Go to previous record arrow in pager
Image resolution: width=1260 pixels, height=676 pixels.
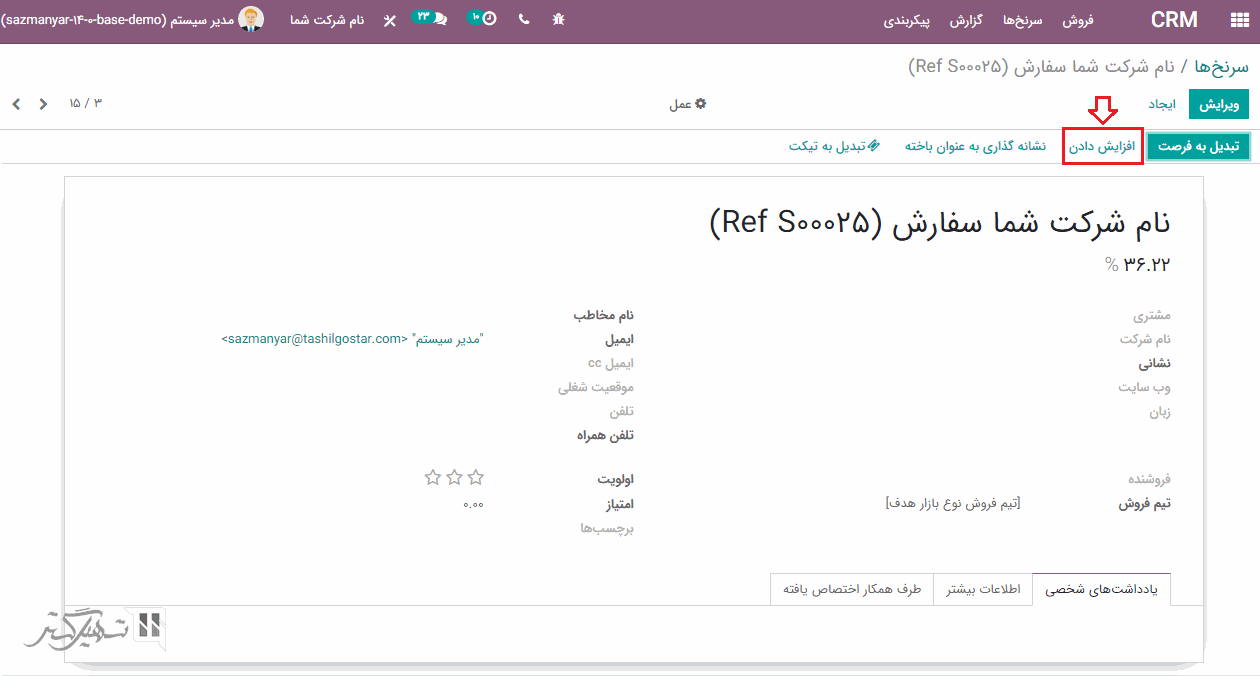tap(43, 103)
